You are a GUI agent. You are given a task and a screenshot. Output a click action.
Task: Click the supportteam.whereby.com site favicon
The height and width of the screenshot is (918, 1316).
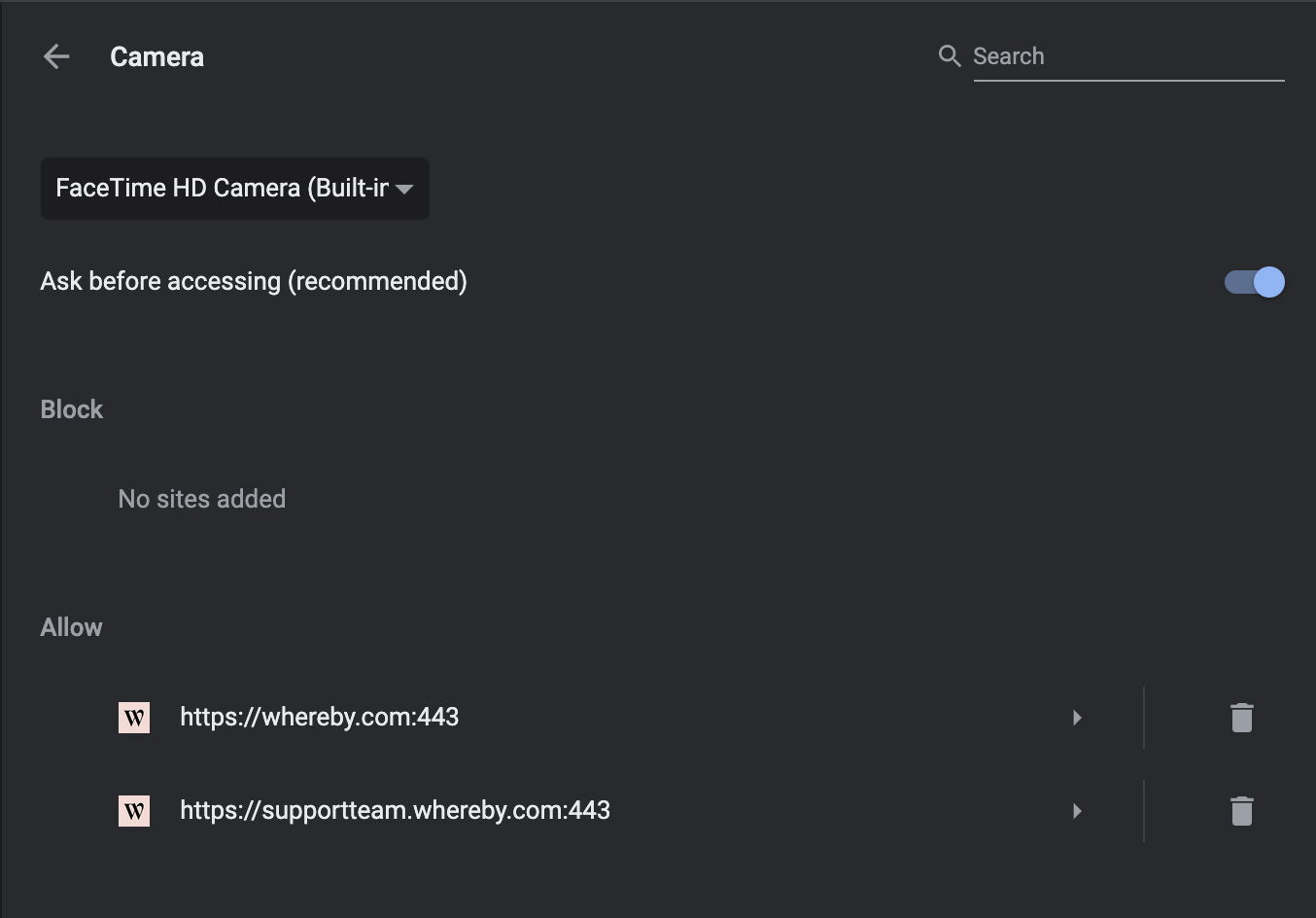[134, 811]
